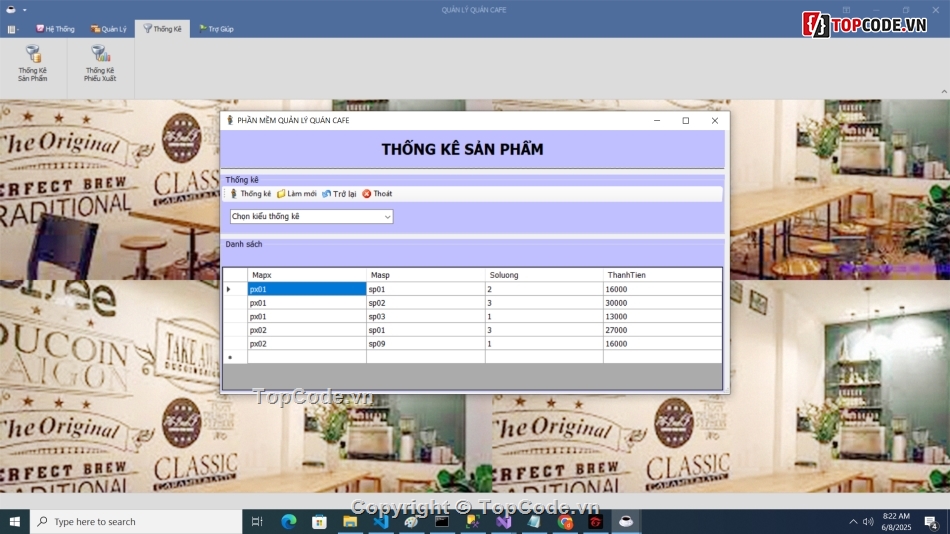Open the Windows Start menu
950x534 pixels.
point(15,521)
